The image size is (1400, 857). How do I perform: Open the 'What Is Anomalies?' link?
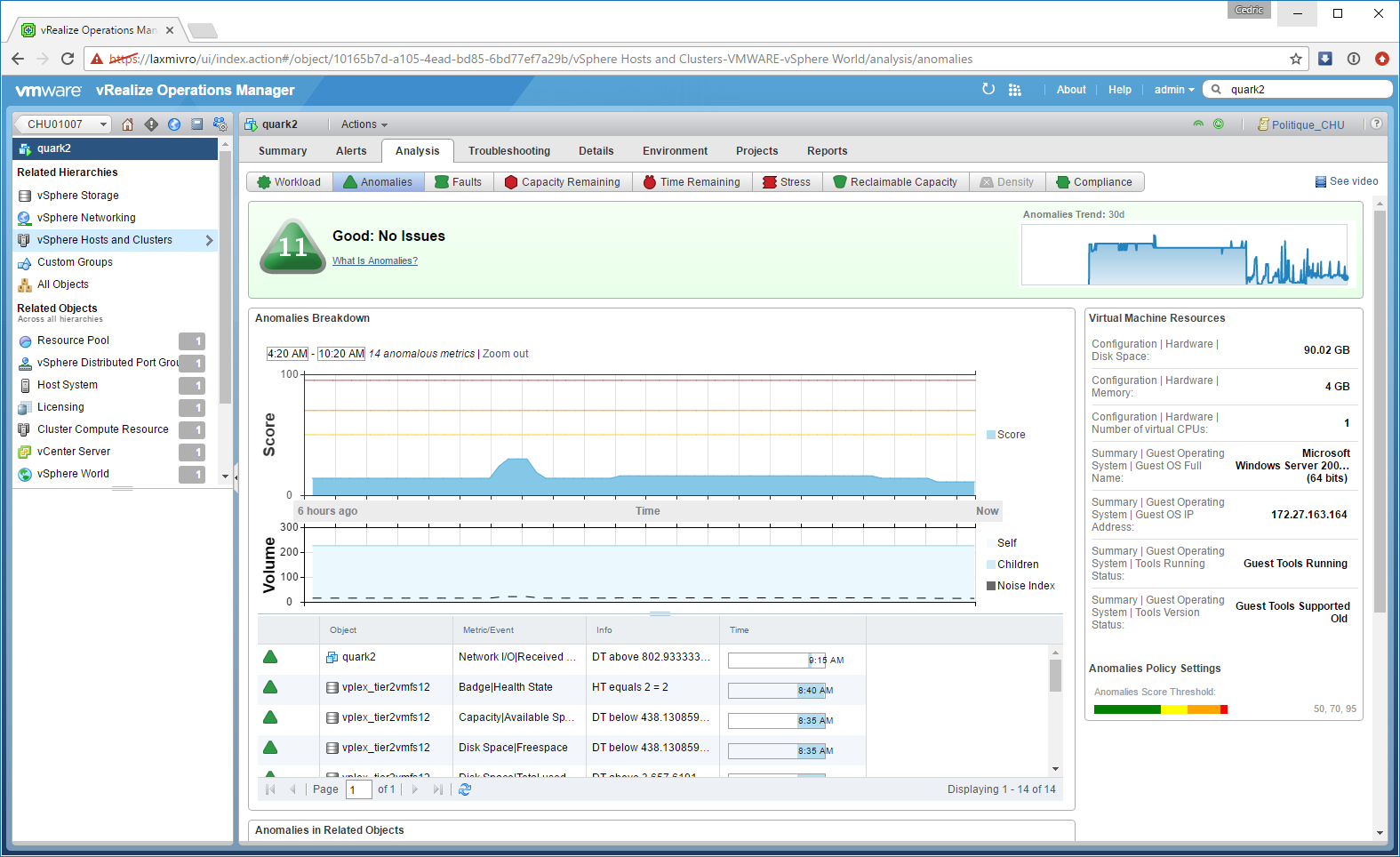374,260
